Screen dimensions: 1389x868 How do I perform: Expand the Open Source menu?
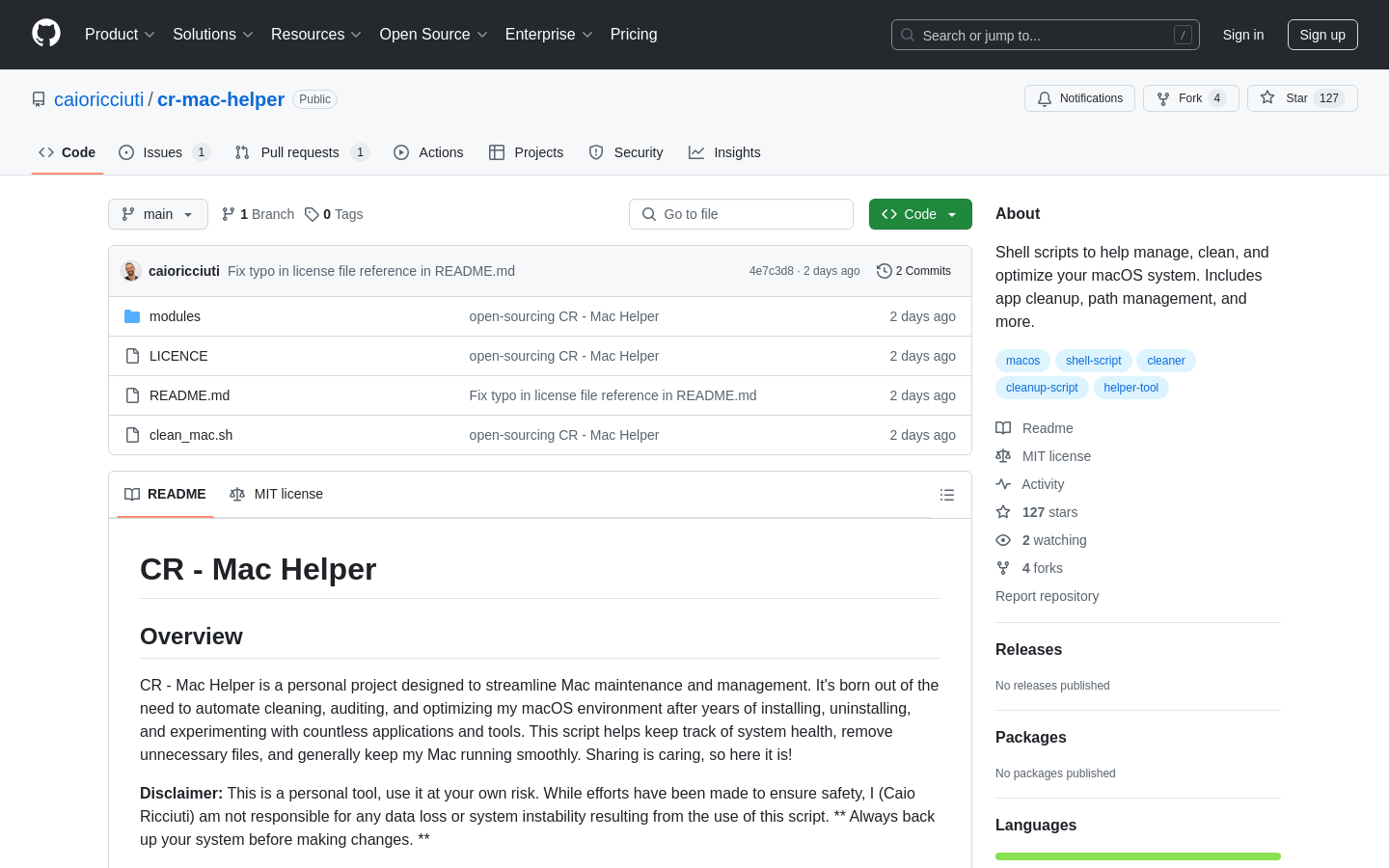pos(434,34)
